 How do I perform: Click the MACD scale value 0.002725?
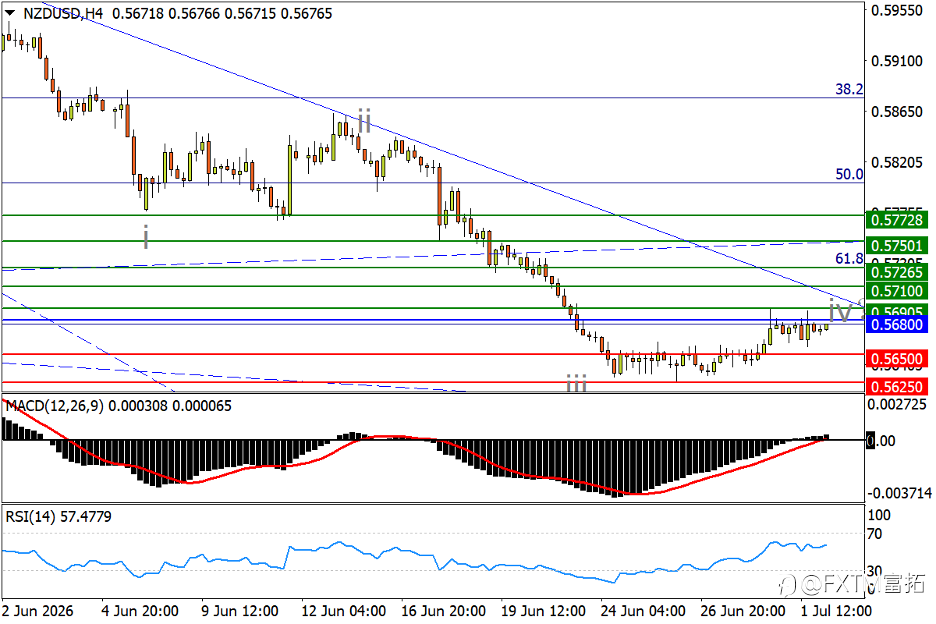(897, 405)
